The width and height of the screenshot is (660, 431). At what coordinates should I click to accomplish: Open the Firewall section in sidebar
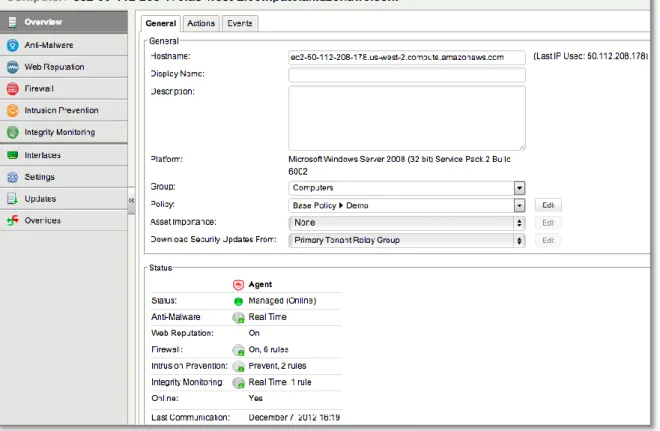pyautogui.click(x=64, y=89)
